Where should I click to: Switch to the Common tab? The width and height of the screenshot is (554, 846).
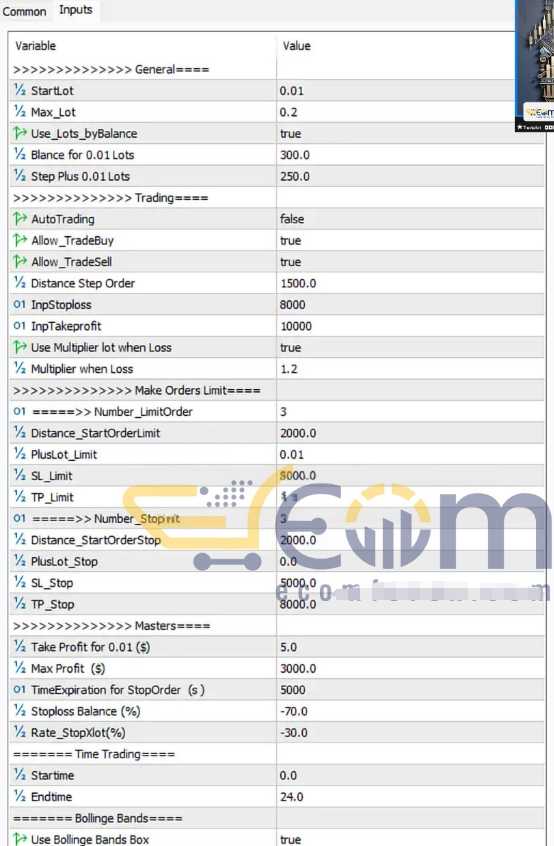coord(24,11)
